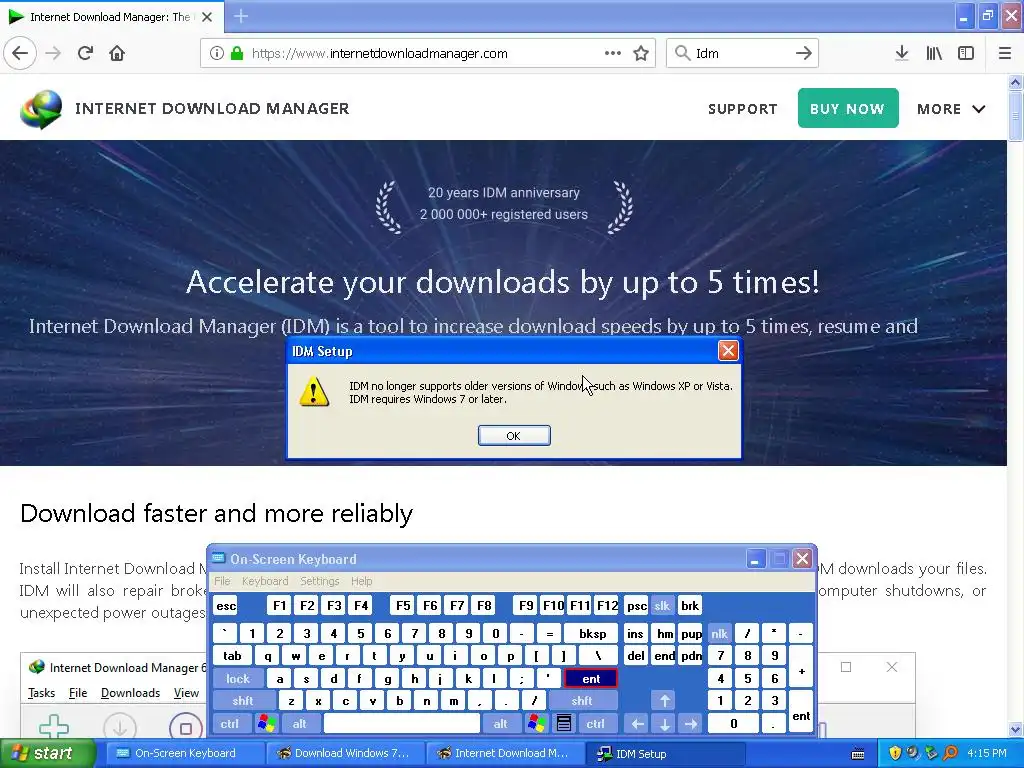This screenshot has height=768, width=1024.
Task: Click the page scrollbar up arrow
Action: pos(1015,82)
